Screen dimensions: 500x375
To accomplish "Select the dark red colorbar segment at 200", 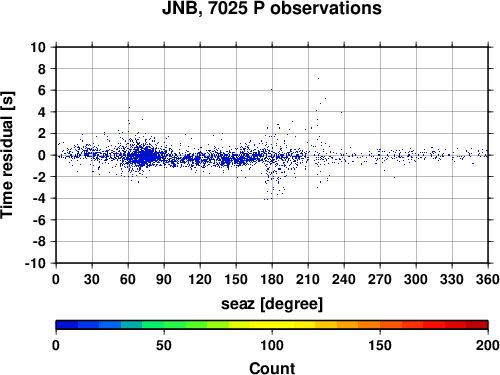I will (477, 325).
